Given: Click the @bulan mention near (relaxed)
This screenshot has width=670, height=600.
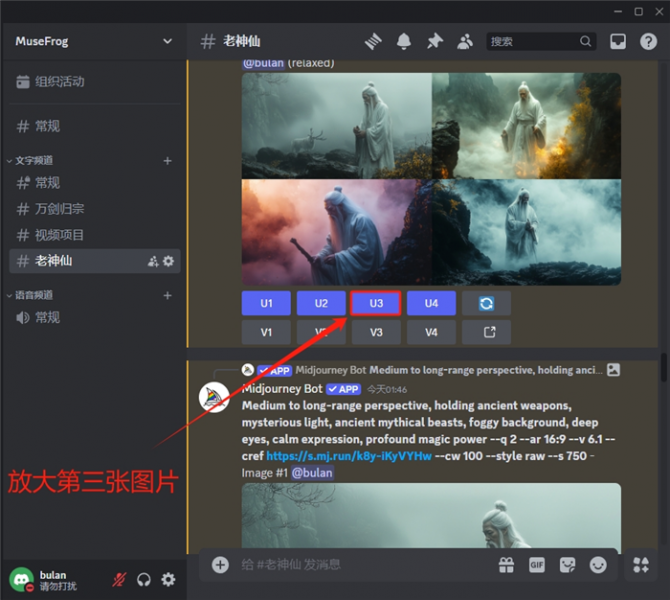Looking at the screenshot, I should coord(263,64).
